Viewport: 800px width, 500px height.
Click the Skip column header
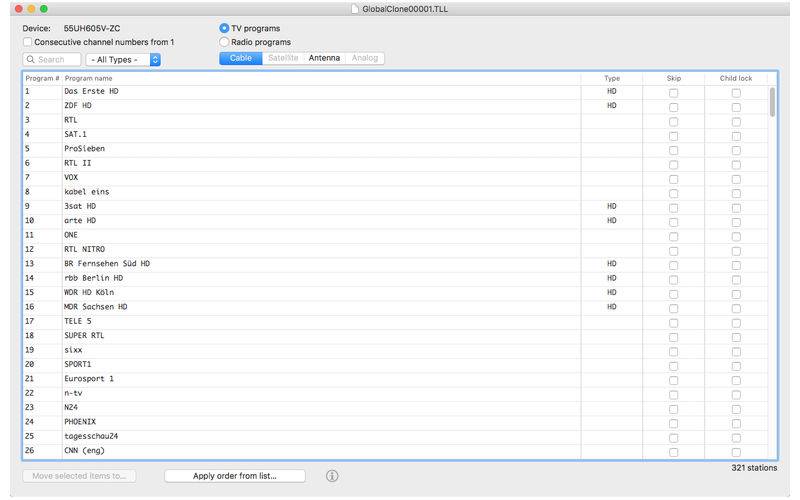click(x=673, y=78)
